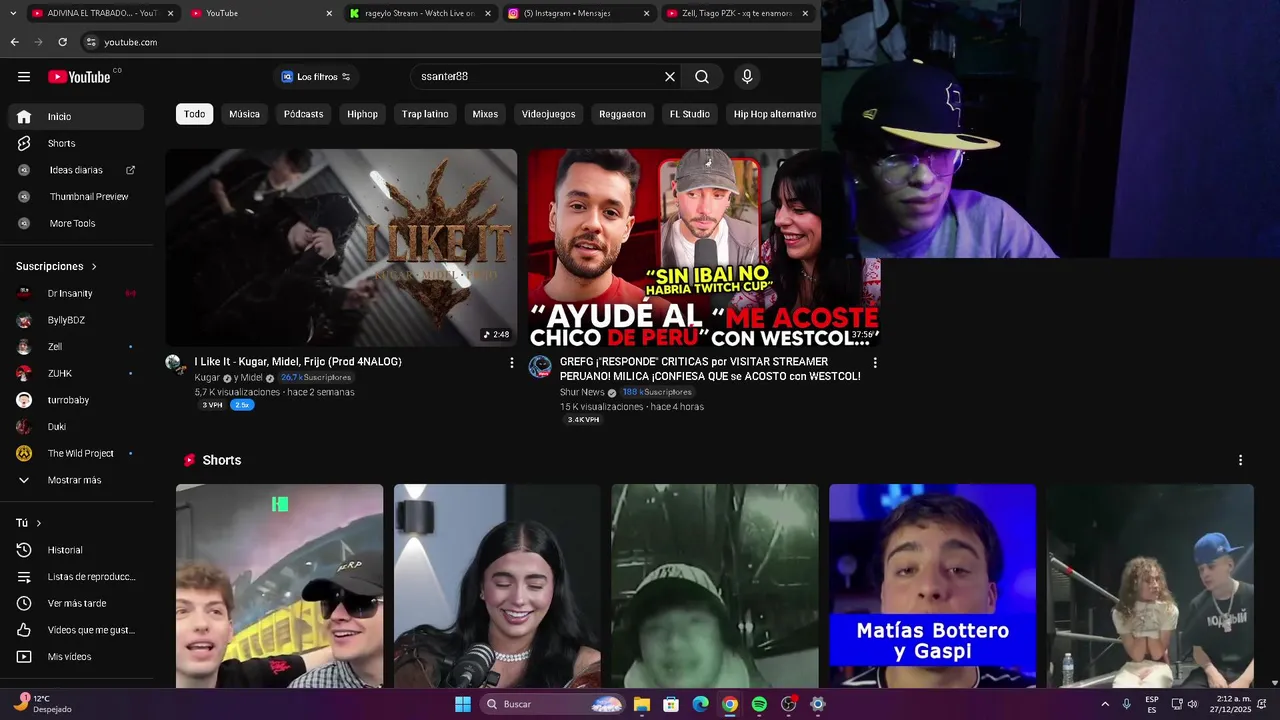The height and width of the screenshot is (720, 1280).
Task: Open turrobaby subscription channel
Action: (x=76, y=400)
